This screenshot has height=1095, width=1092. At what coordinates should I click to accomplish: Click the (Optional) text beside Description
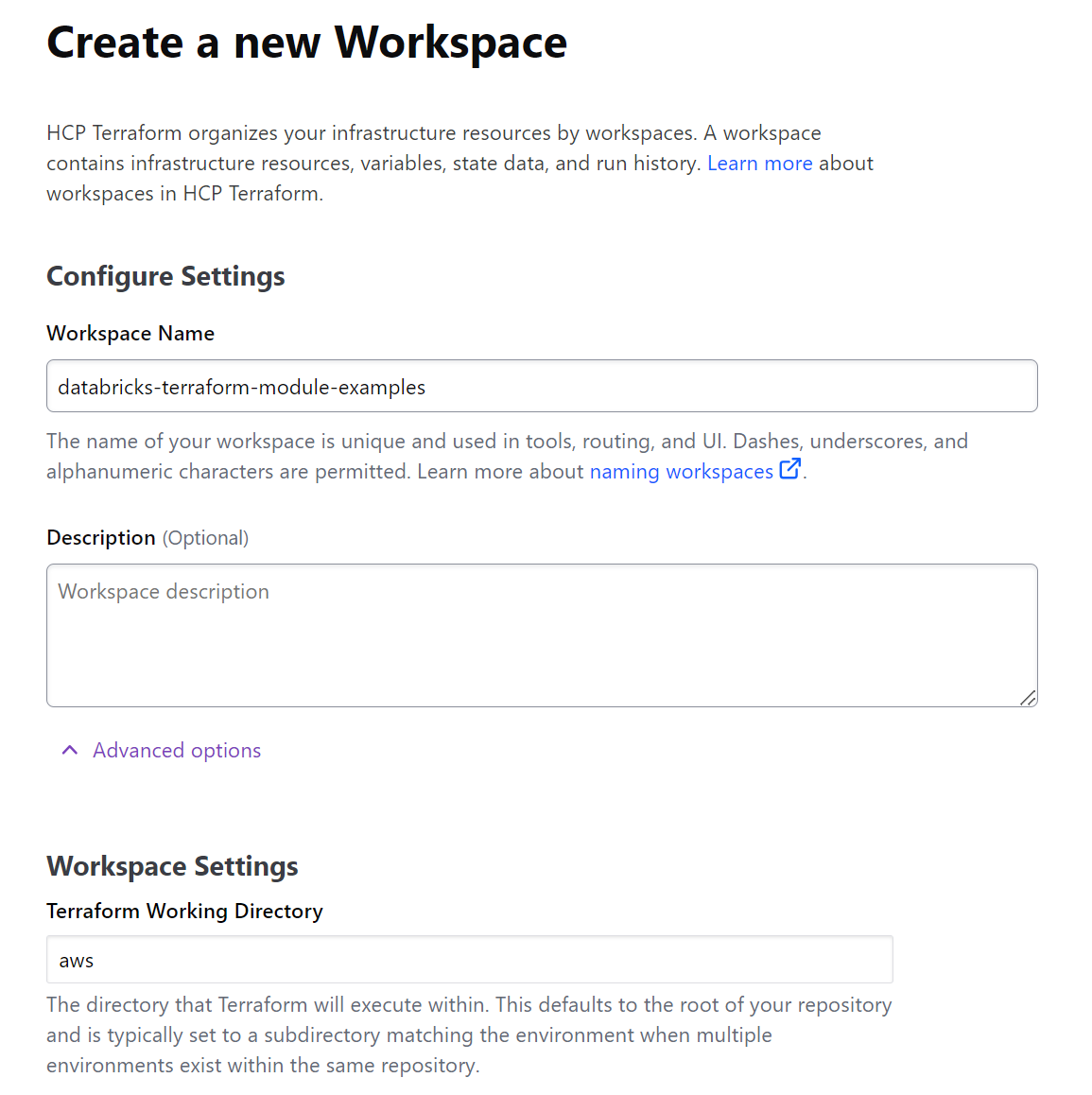click(x=206, y=538)
